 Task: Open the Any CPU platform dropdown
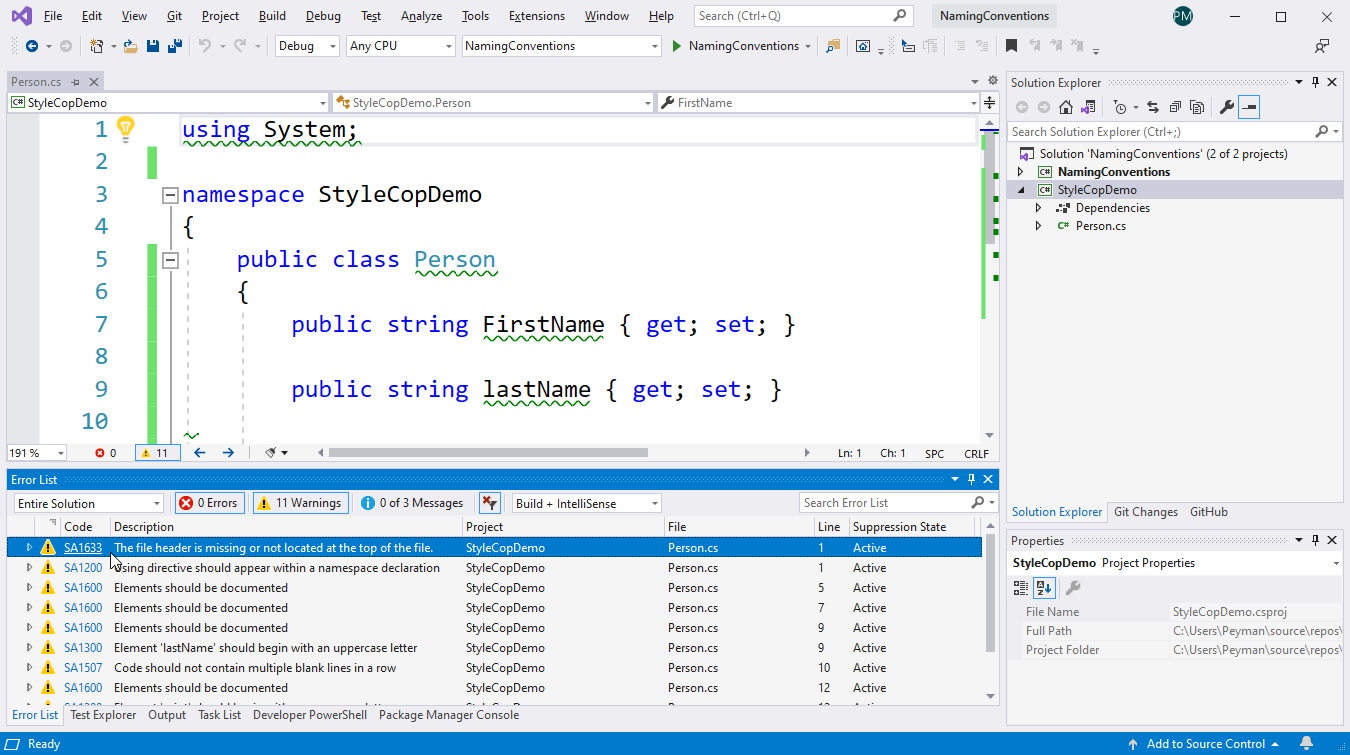click(401, 46)
